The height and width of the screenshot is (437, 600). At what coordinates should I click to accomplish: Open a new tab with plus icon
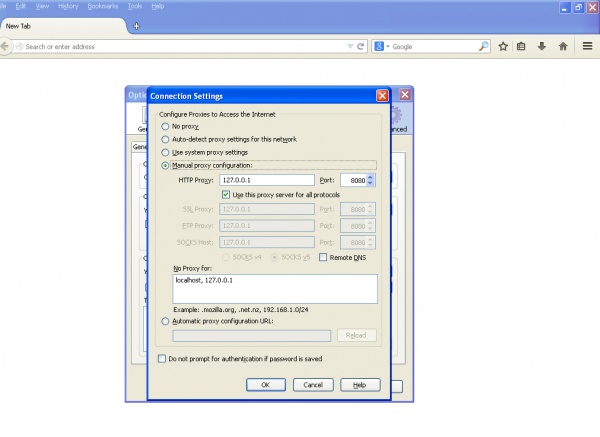click(136, 26)
